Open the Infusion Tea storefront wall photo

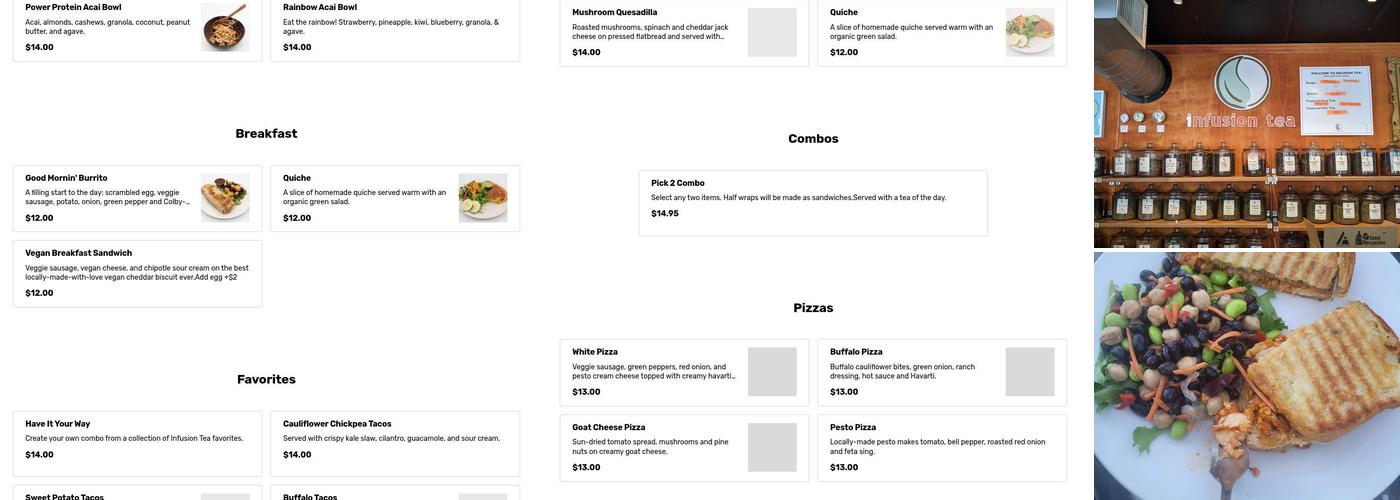1246,124
